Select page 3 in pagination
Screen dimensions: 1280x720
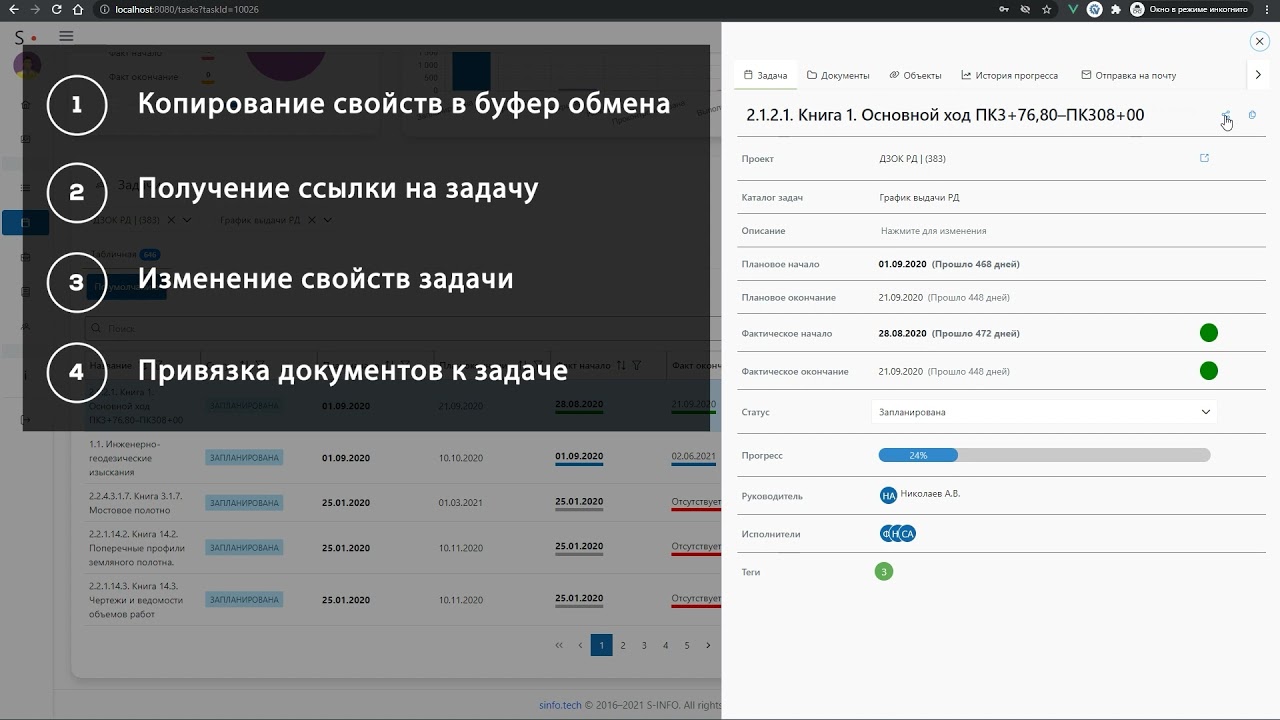[x=644, y=645]
